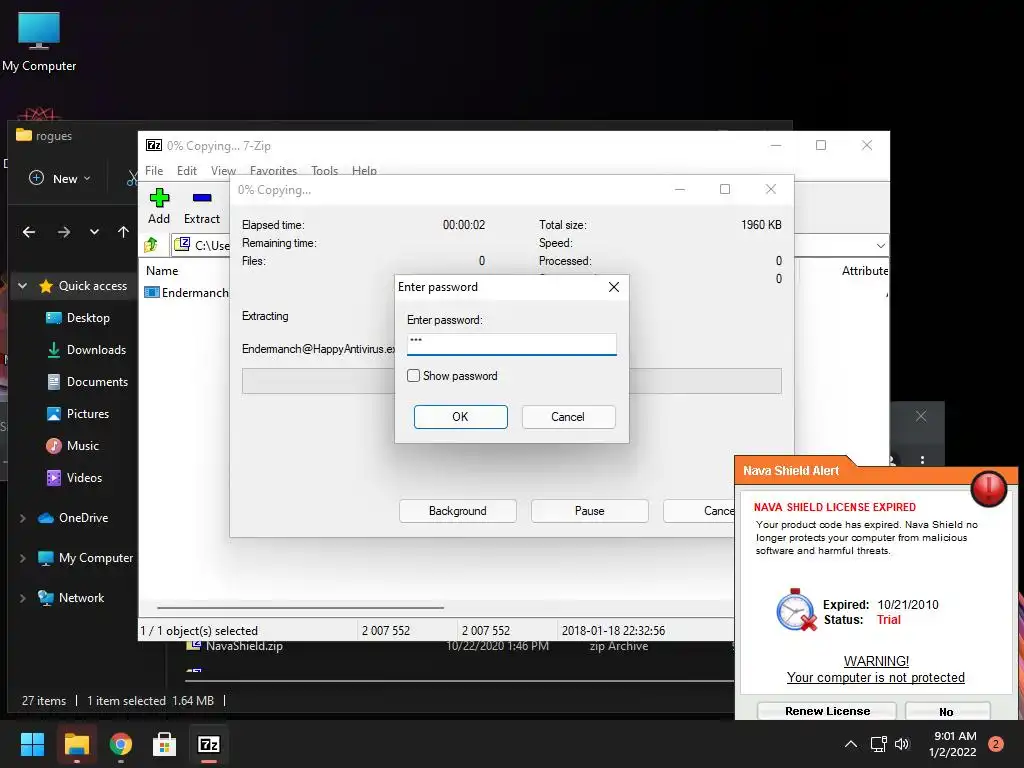Expand the Network tree node
This screenshot has width=1024, height=768.
pos(23,598)
